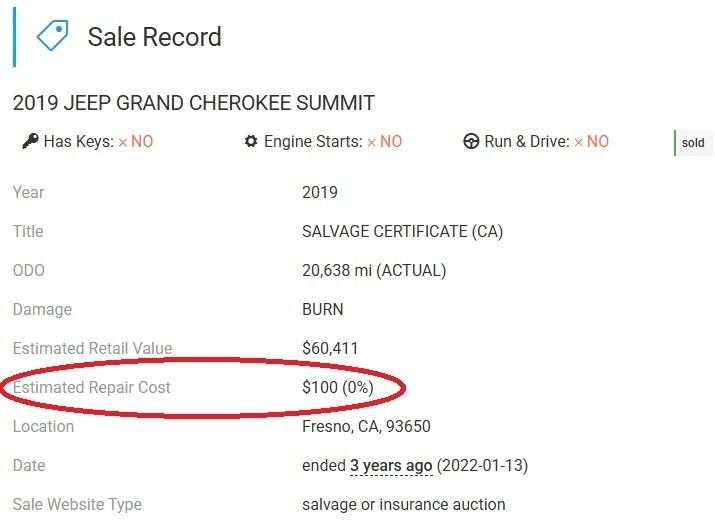Click the 2019 Jeep Grand Cherokee Summit title
Viewport: 715px width, 524px height.
(x=194, y=103)
